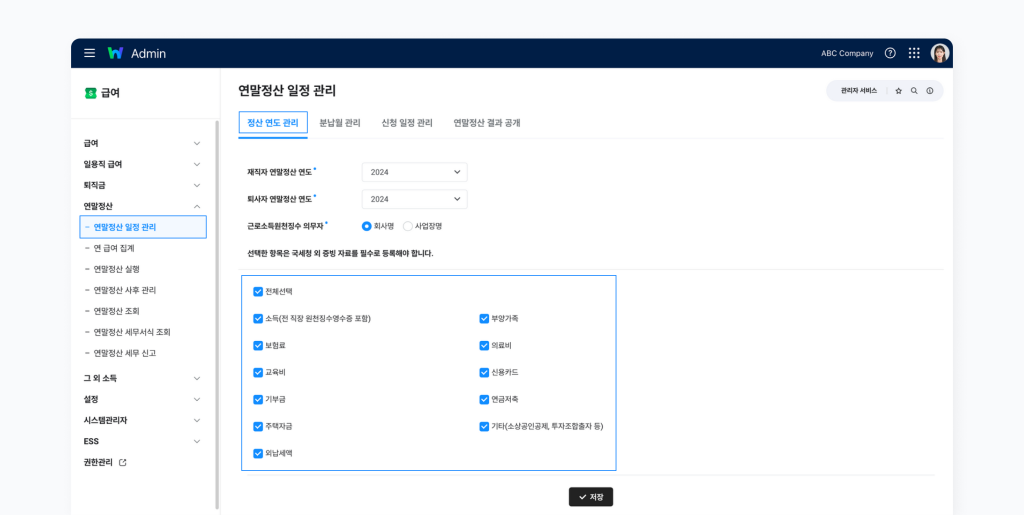This screenshot has width=1024, height=515.
Task: Open the apps grid icon
Action: 914,54
